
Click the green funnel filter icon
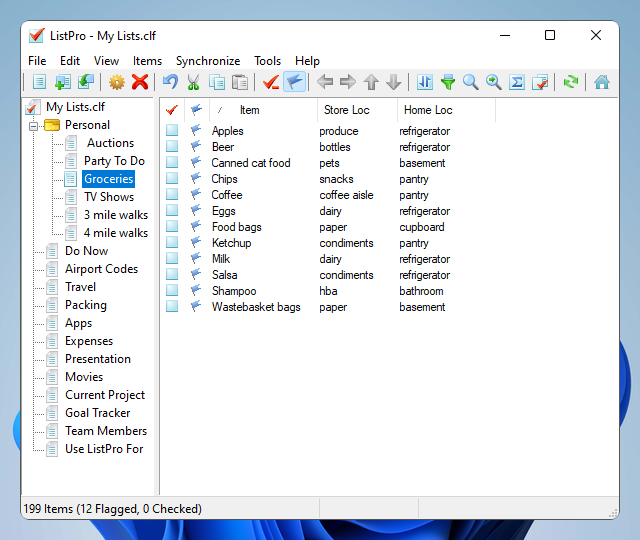click(x=448, y=82)
